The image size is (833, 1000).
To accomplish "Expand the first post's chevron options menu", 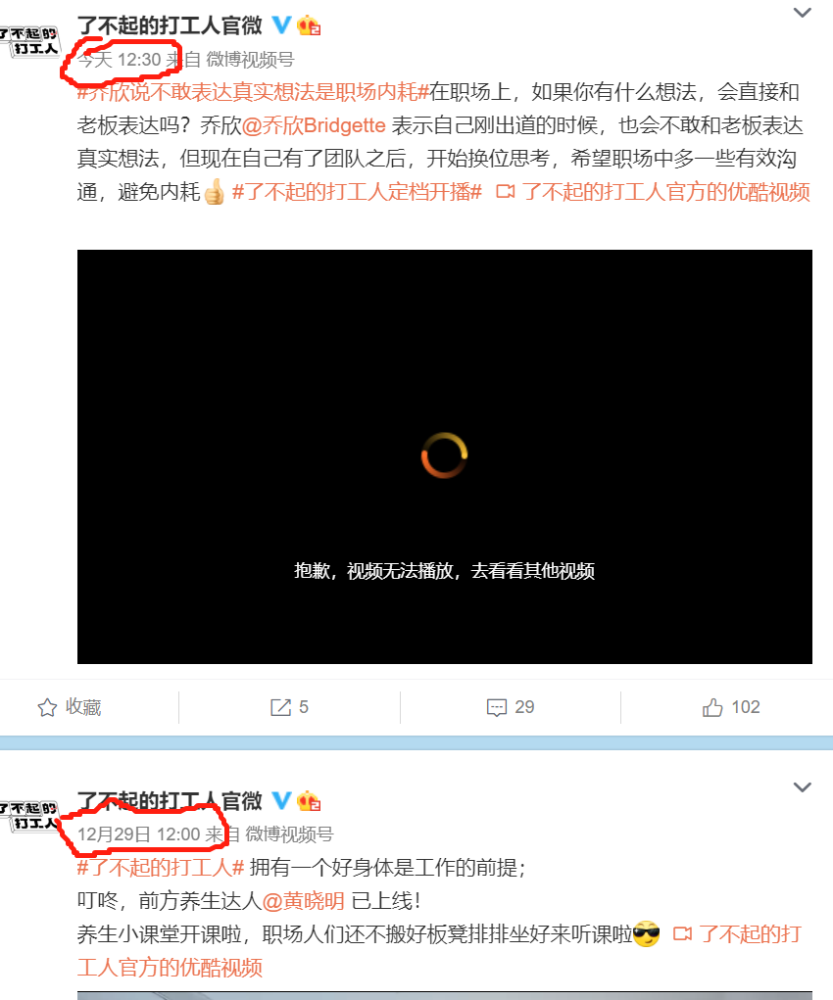I will point(802,12).
